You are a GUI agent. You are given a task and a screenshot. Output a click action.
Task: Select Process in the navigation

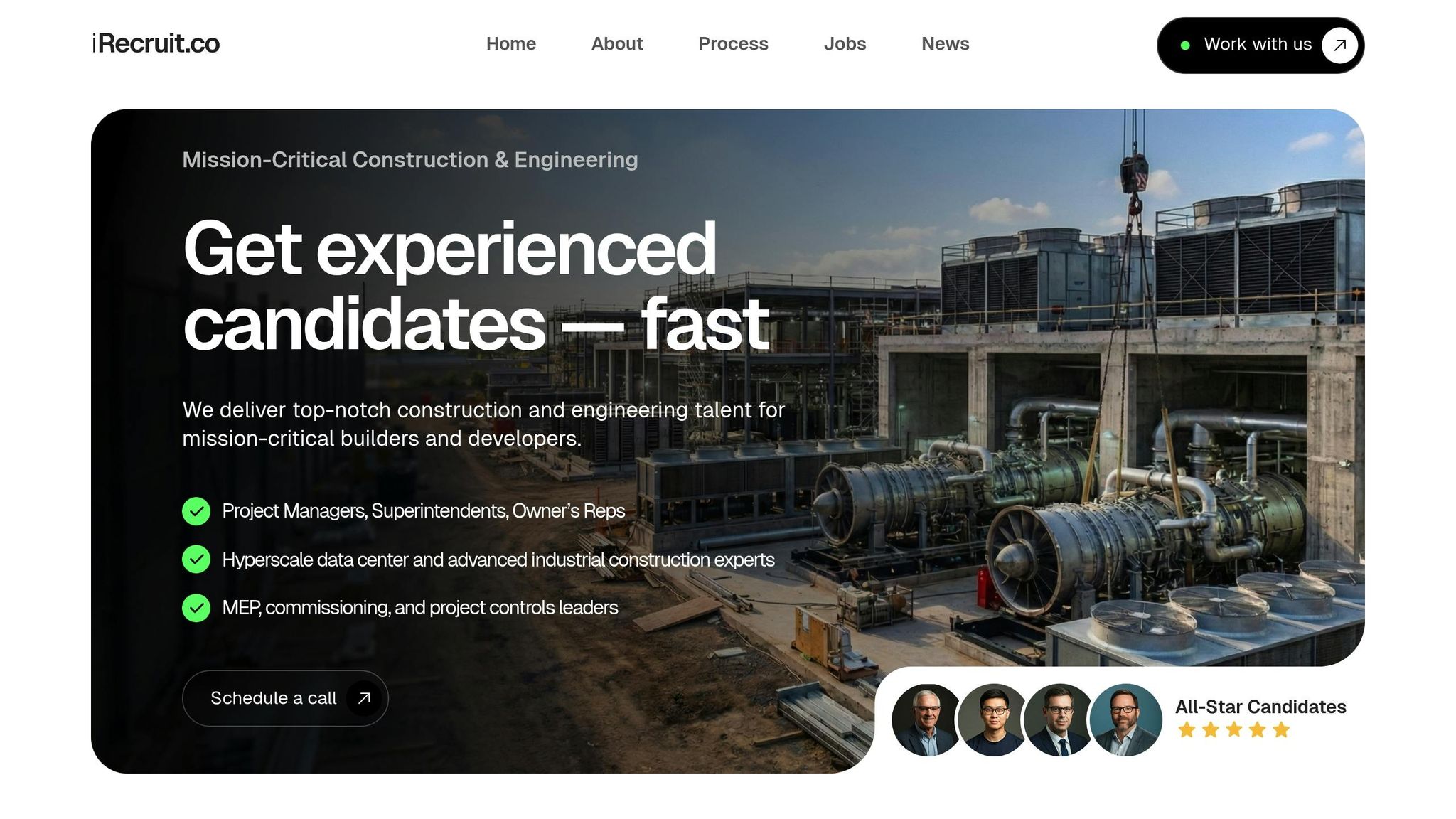point(733,44)
